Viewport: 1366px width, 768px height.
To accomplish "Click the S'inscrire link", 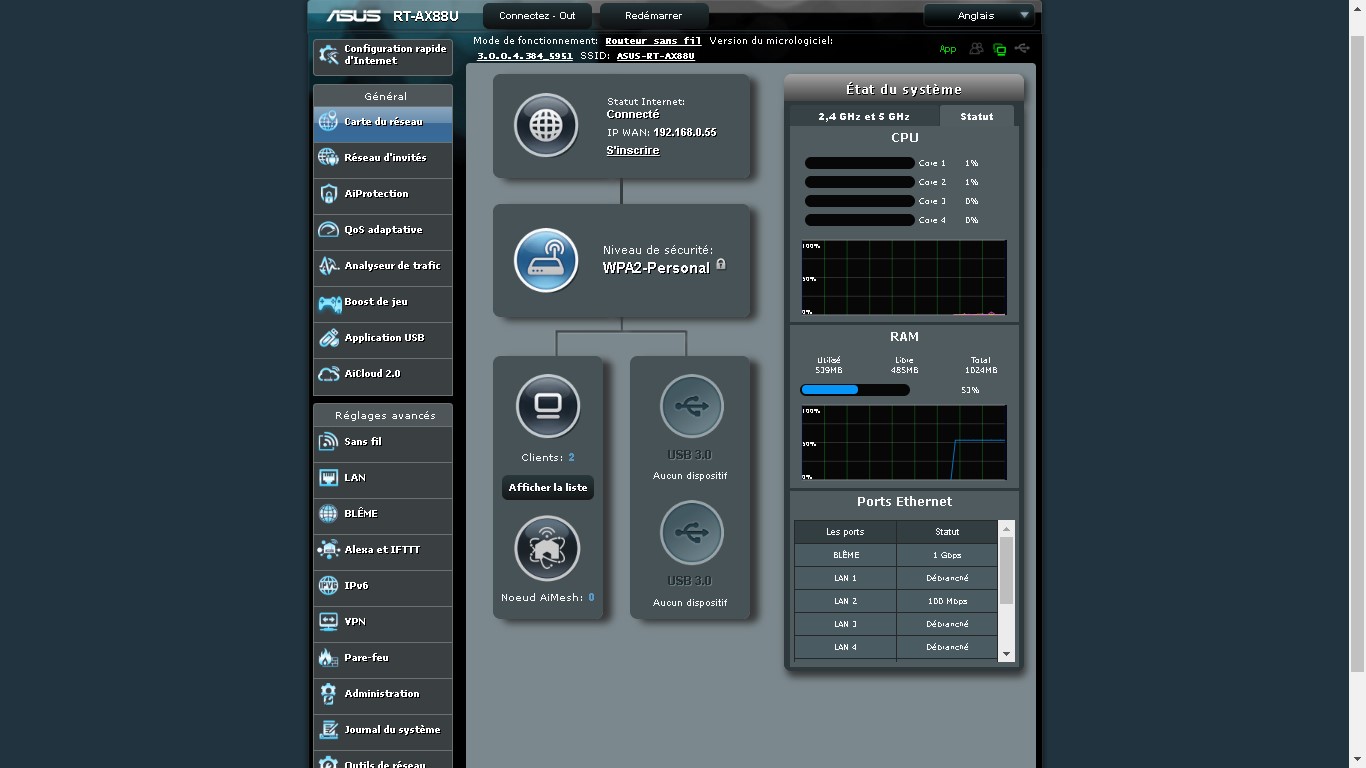I will pos(633,150).
